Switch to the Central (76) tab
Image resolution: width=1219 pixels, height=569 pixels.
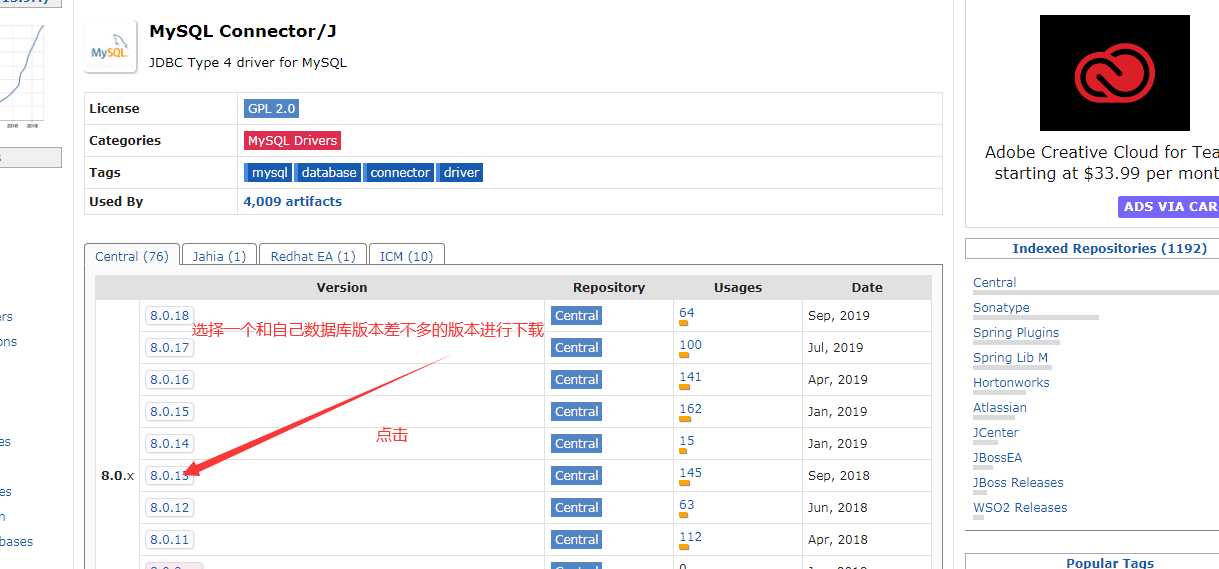coord(132,256)
